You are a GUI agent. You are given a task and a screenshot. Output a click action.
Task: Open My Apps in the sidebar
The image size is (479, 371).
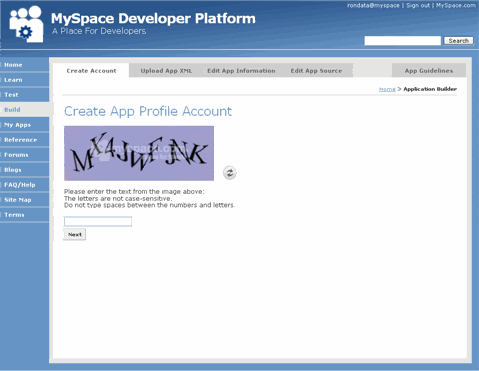(24, 125)
